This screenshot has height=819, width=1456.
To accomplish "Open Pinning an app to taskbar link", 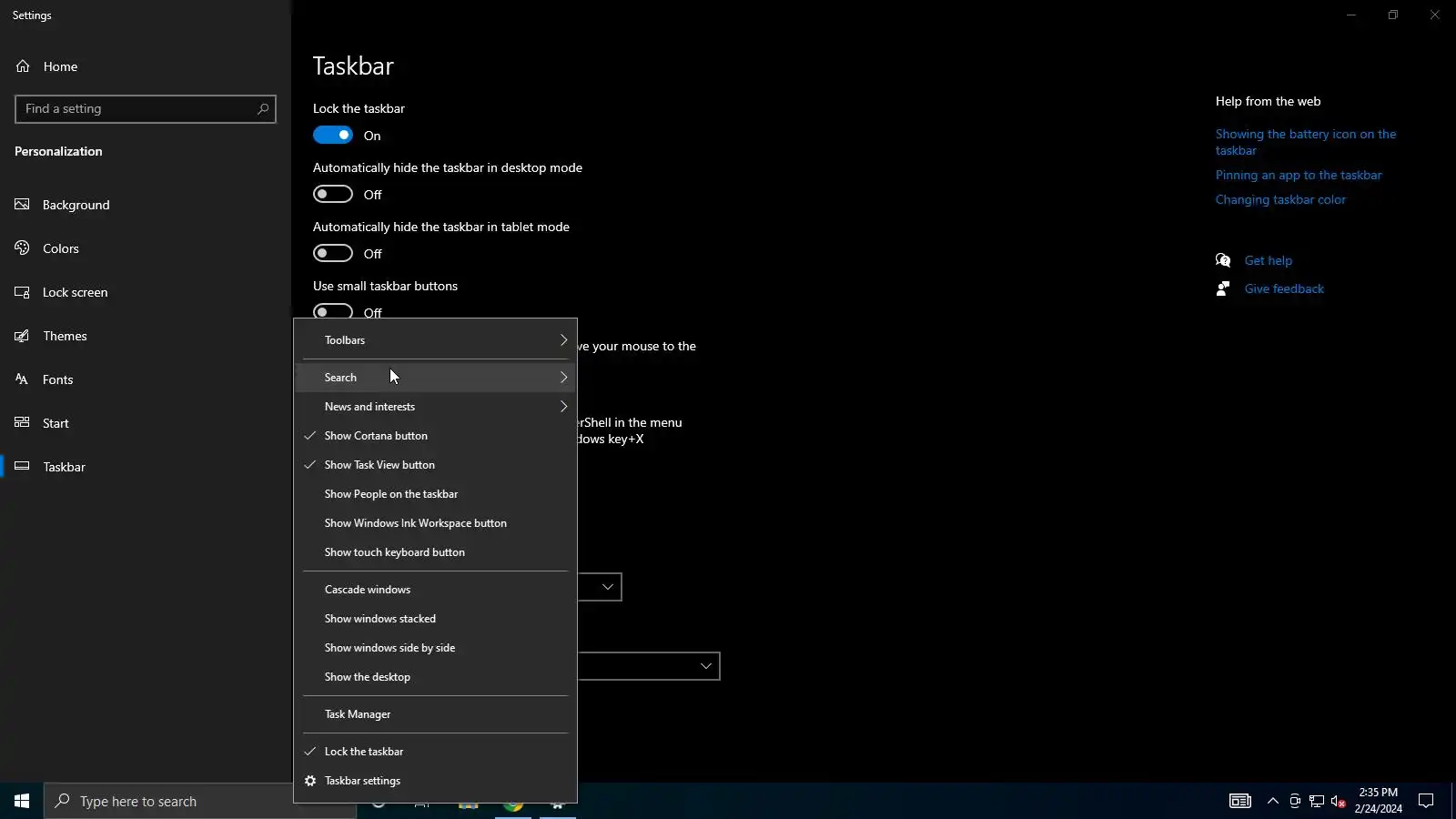I will [1299, 175].
